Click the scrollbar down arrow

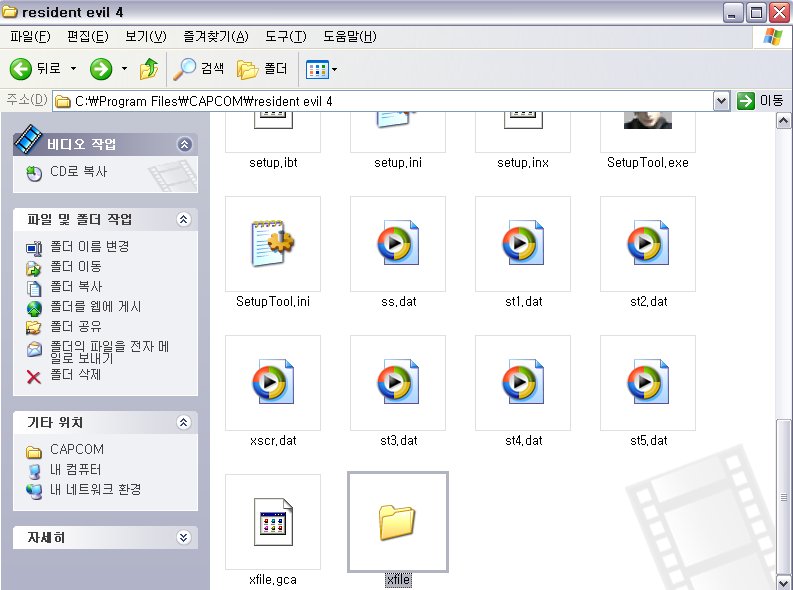(x=783, y=582)
